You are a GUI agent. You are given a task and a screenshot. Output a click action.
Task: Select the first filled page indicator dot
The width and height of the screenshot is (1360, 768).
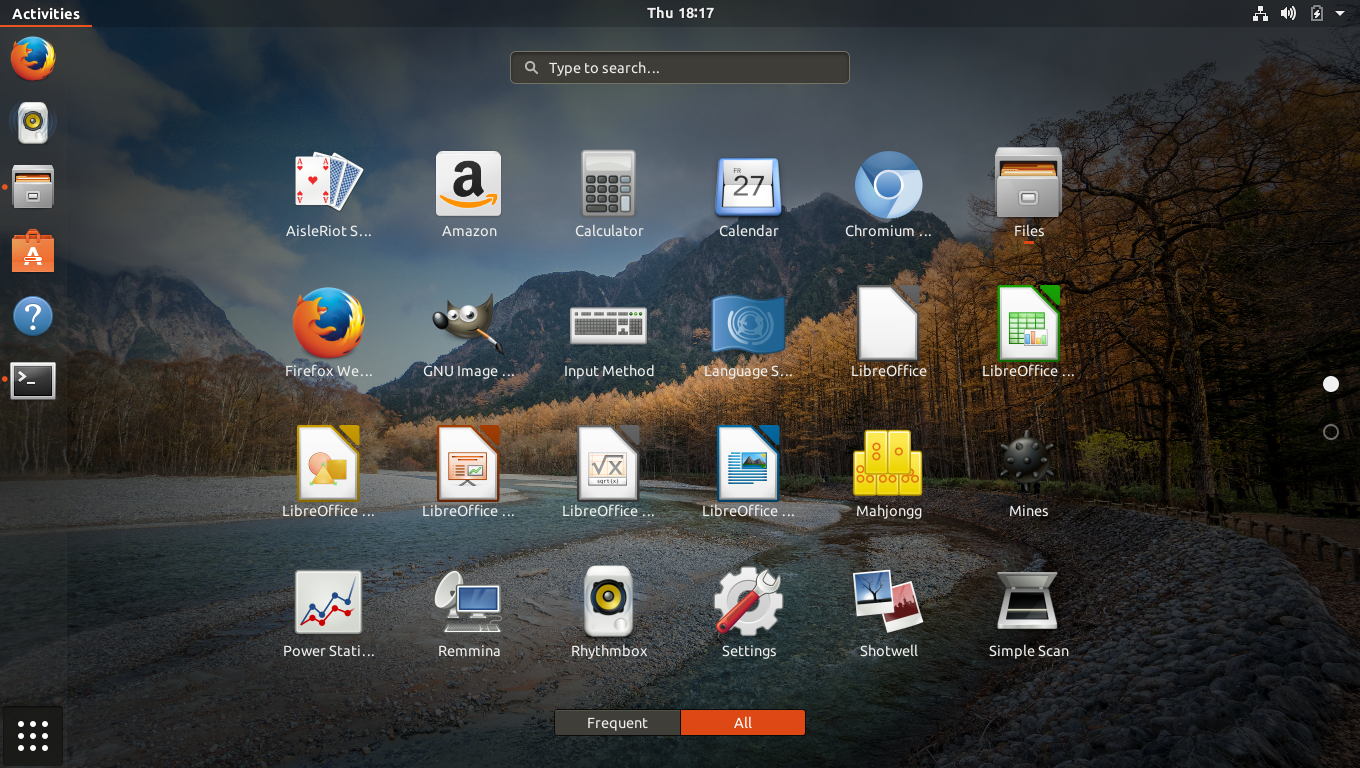click(1331, 384)
